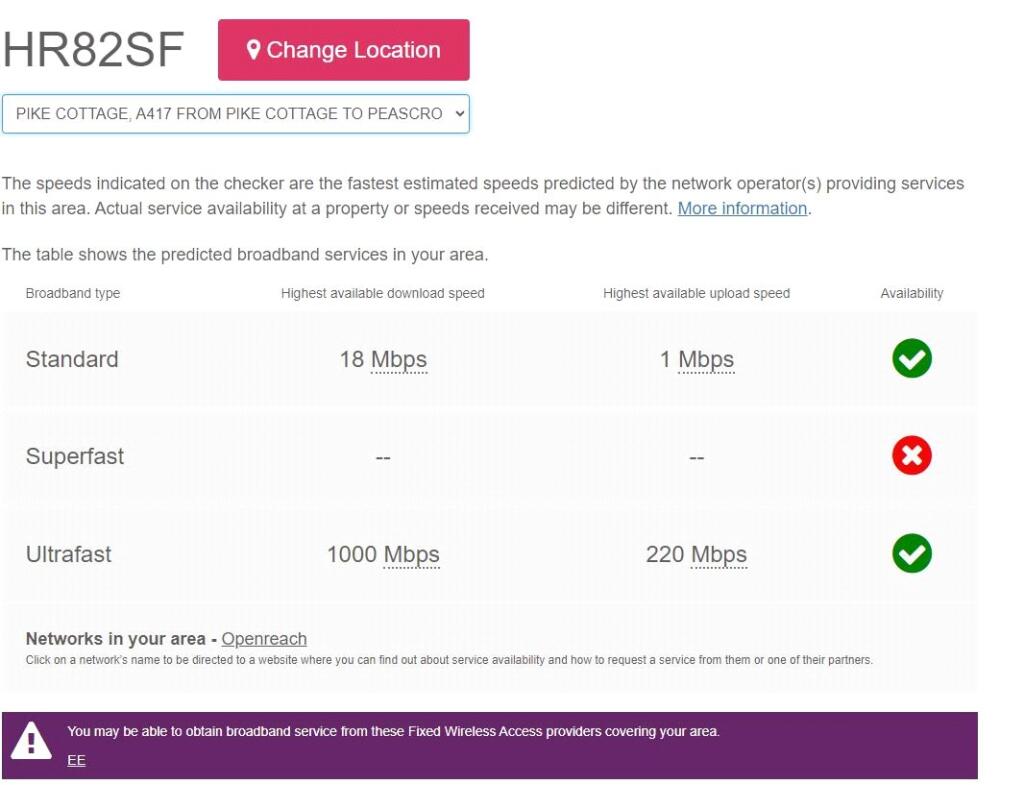Click the HR82SF postcode heading
The height and width of the screenshot is (785, 1024).
pos(93,50)
